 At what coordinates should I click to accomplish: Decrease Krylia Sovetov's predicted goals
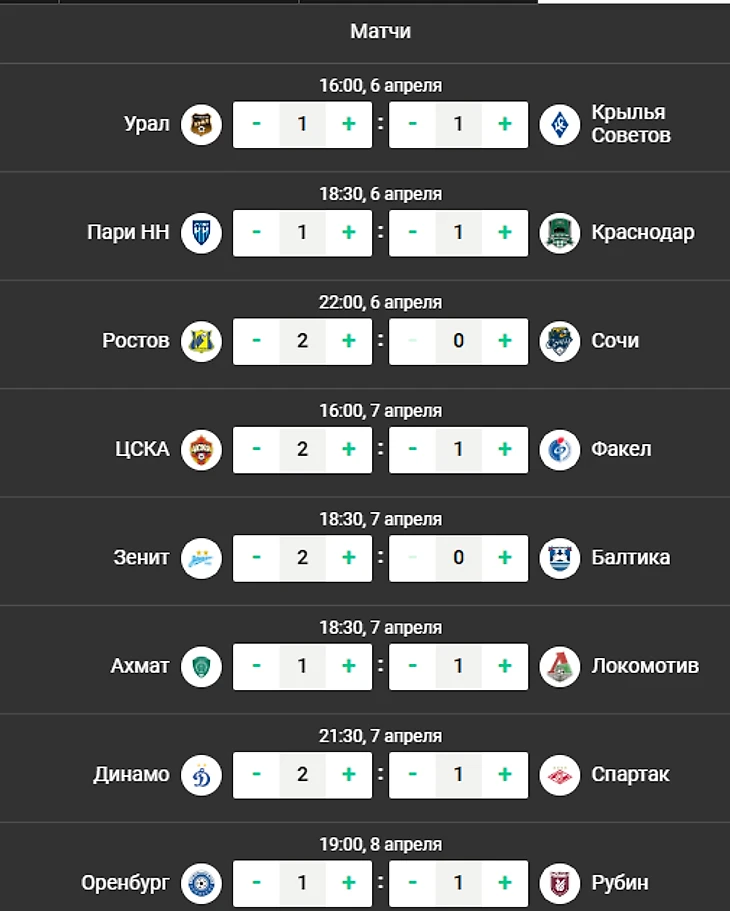(413, 124)
